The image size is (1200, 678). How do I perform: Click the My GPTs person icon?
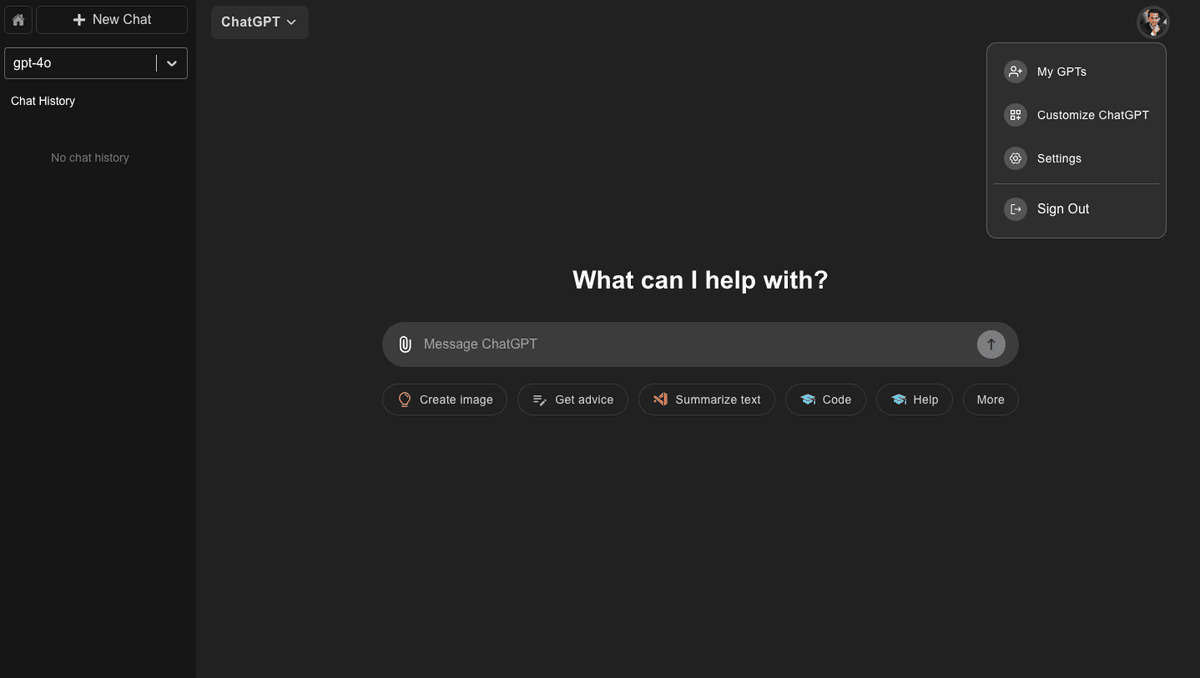[1015, 72]
